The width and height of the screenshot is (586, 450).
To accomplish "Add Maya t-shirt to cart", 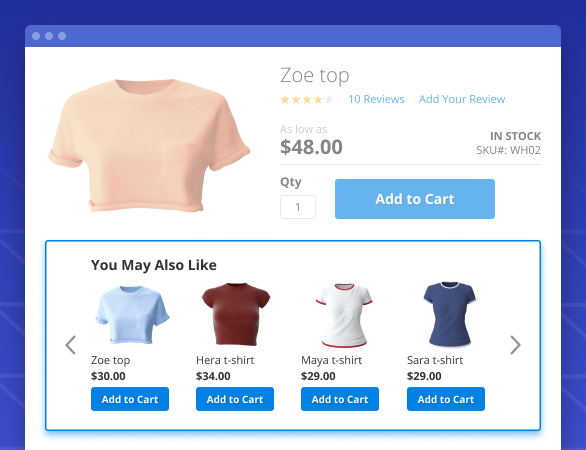I will pyautogui.click(x=340, y=399).
